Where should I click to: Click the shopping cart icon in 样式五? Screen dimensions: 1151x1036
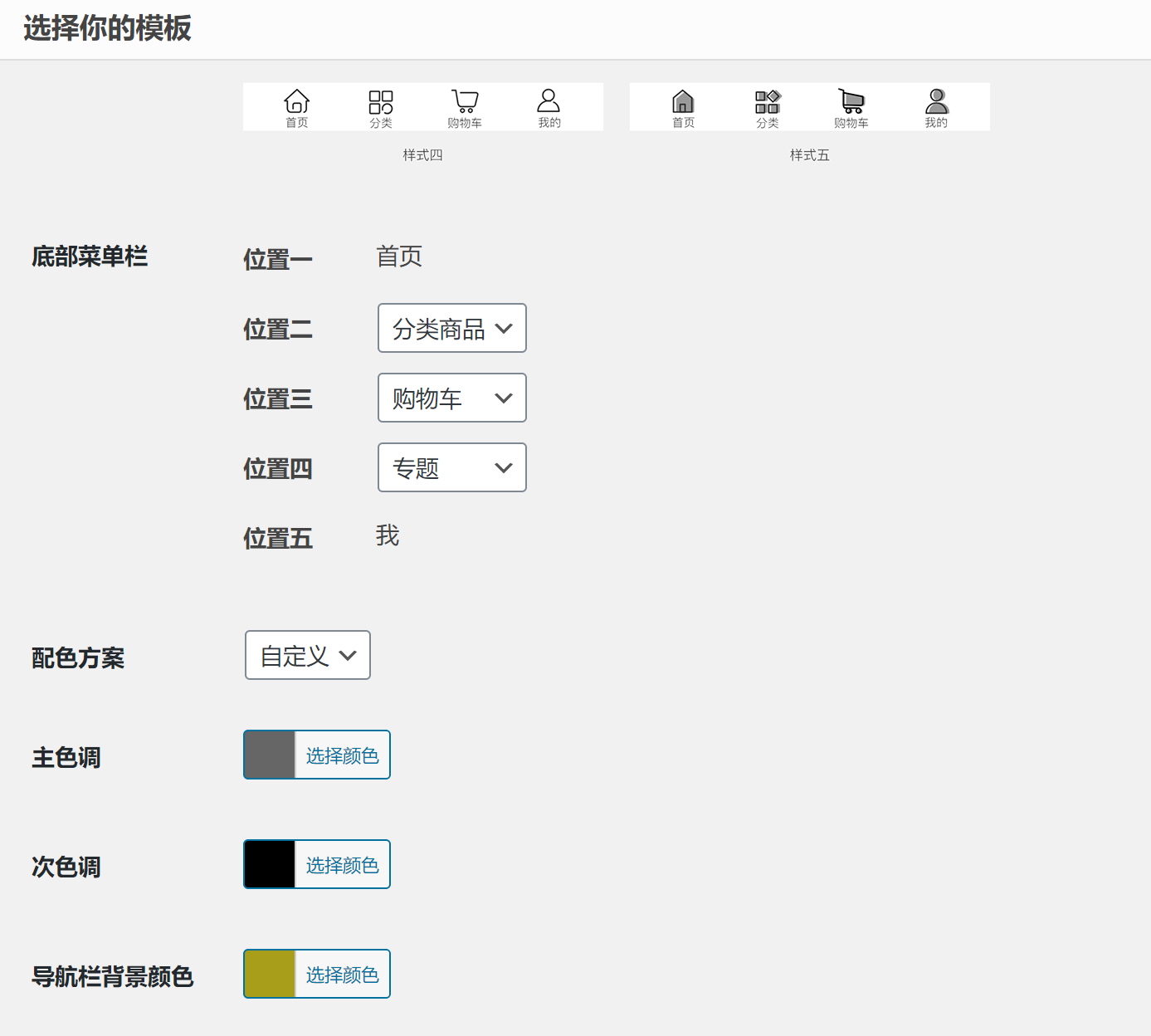pyautogui.click(x=851, y=101)
